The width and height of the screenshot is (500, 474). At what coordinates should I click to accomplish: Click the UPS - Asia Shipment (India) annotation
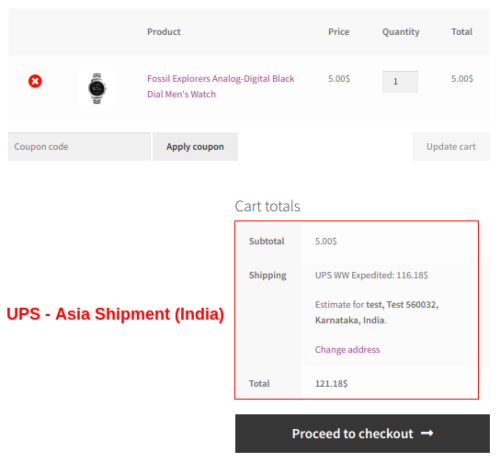115,314
